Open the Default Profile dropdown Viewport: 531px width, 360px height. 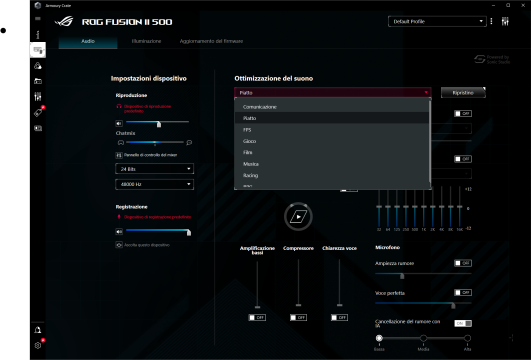pos(437,21)
